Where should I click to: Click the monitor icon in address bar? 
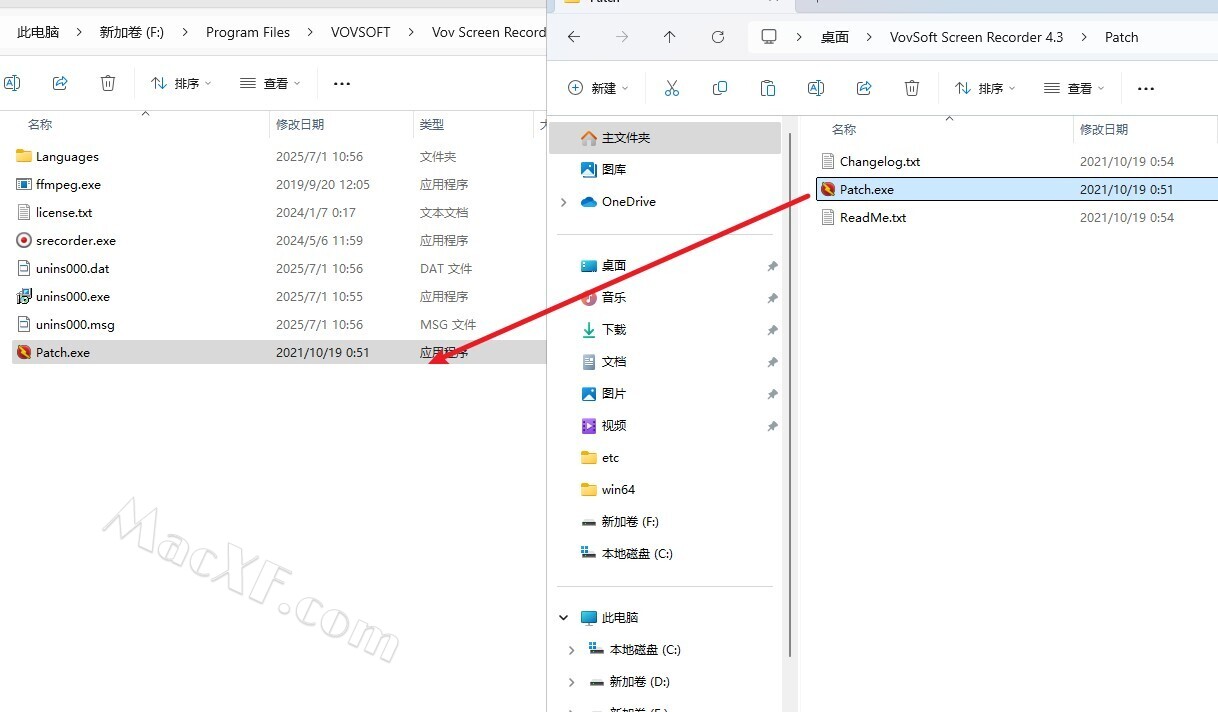click(769, 37)
